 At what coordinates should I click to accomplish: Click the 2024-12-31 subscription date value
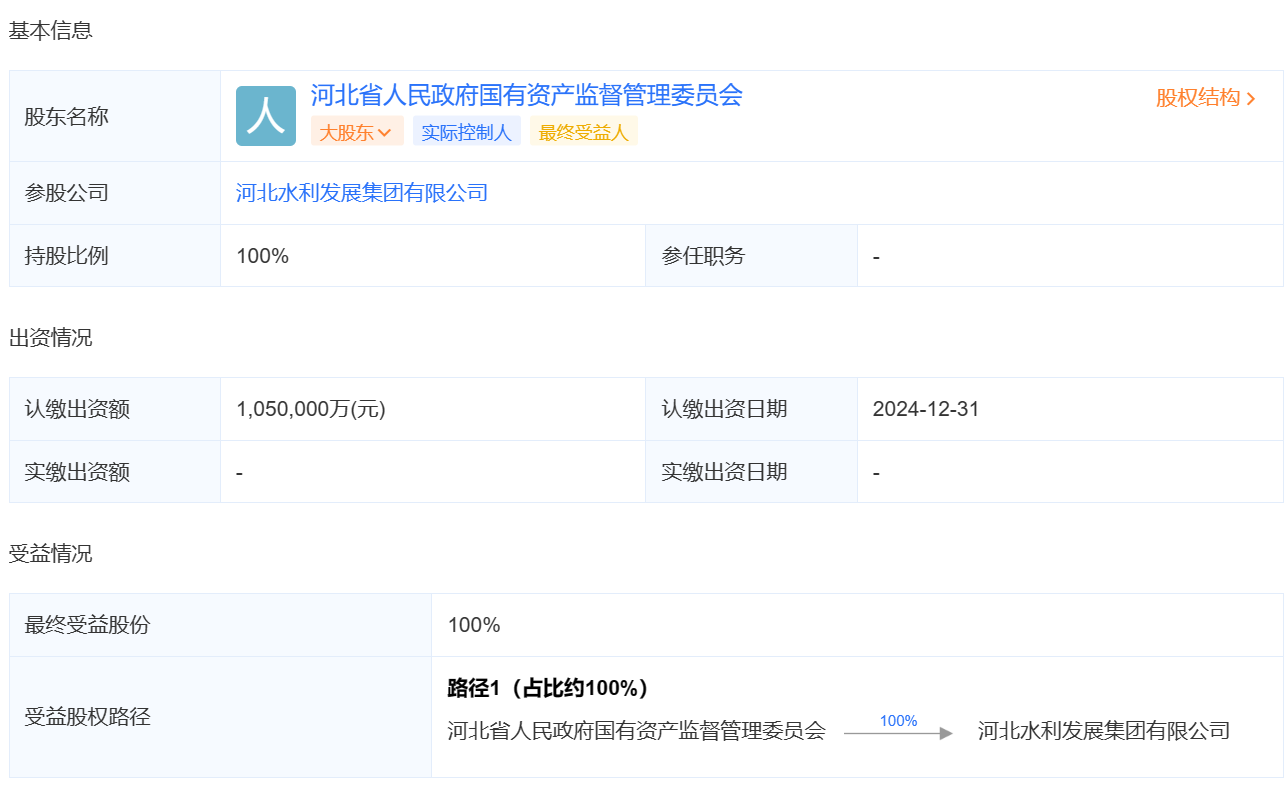[x=926, y=409]
